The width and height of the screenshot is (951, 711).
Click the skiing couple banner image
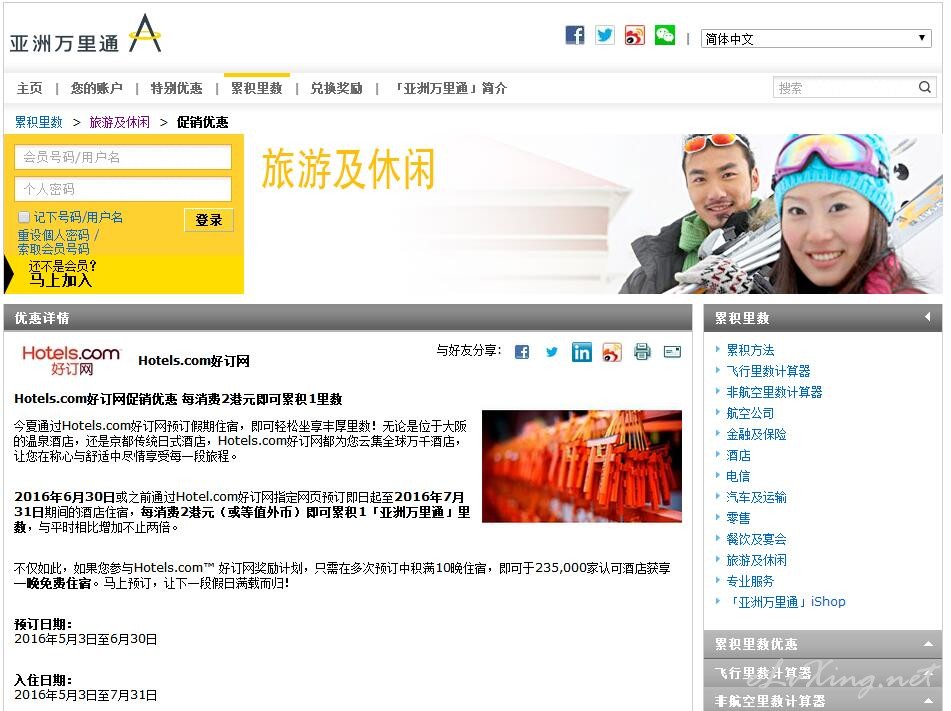coord(782,214)
